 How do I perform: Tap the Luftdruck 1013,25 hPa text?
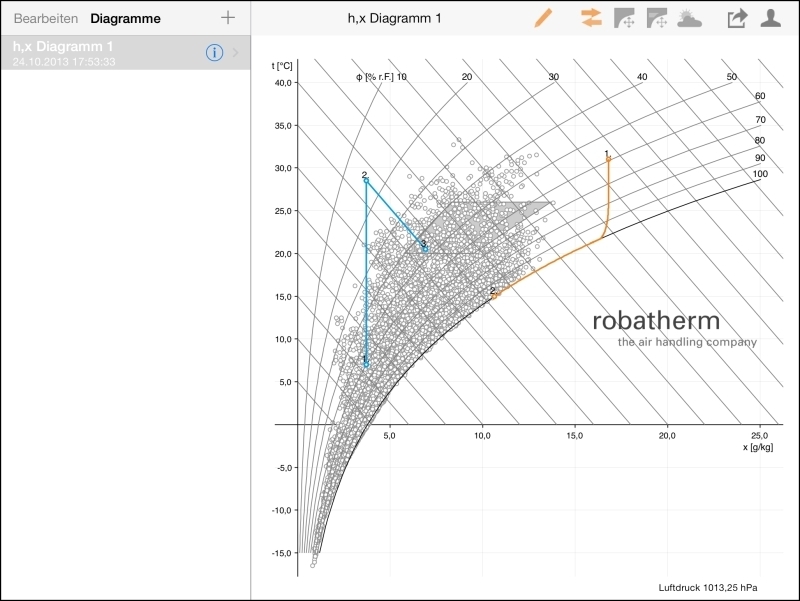pos(708,588)
